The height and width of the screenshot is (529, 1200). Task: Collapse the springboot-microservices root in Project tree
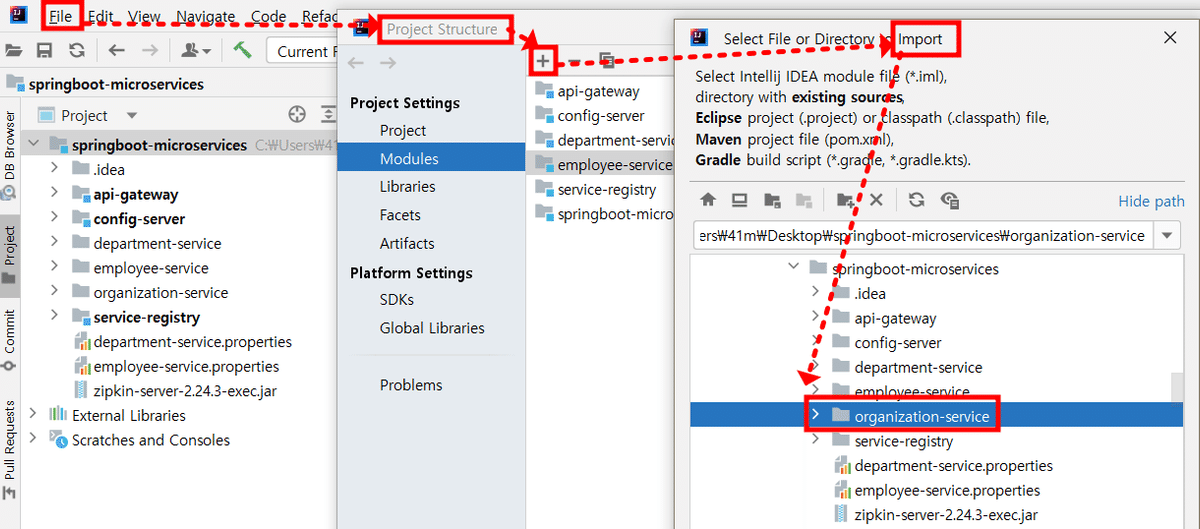click(x=33, y=145)
